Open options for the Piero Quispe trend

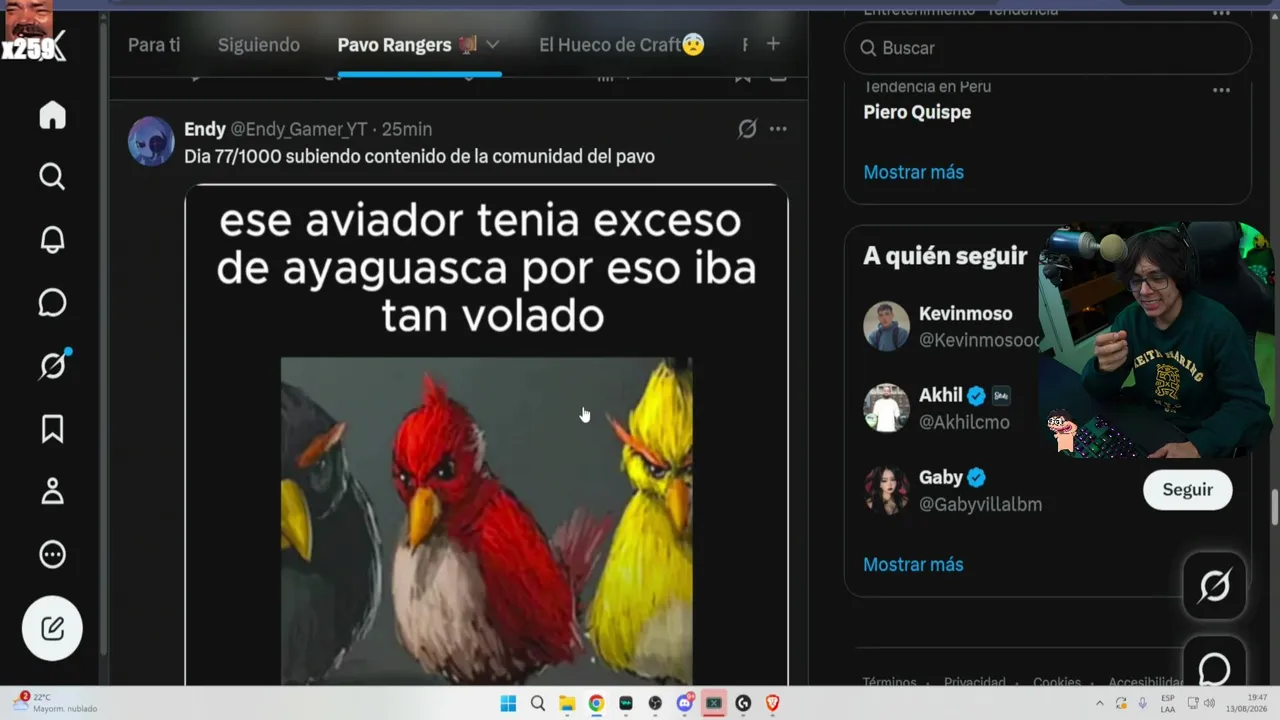pyautogui.click(x=1221, y=90)
